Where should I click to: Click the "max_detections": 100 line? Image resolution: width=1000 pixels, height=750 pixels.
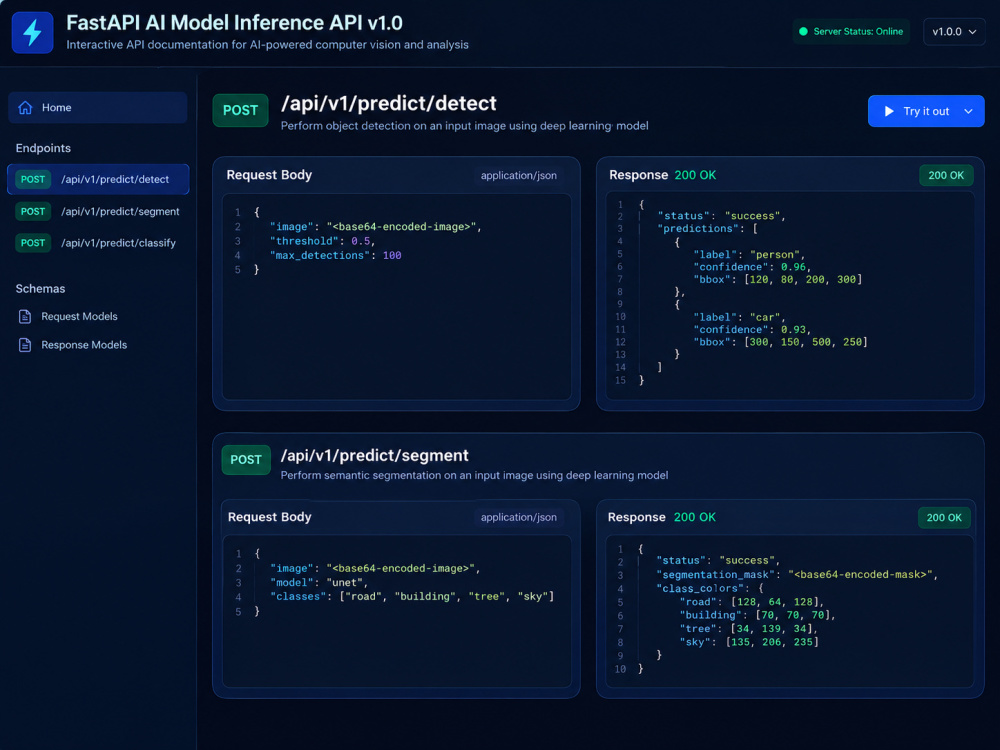pos(335,255)
